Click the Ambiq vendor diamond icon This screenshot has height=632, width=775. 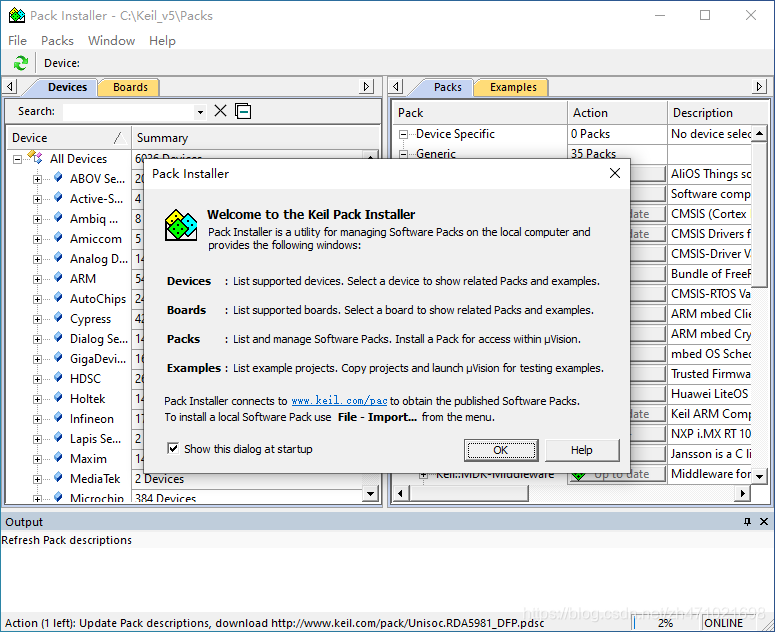[58, 217]
